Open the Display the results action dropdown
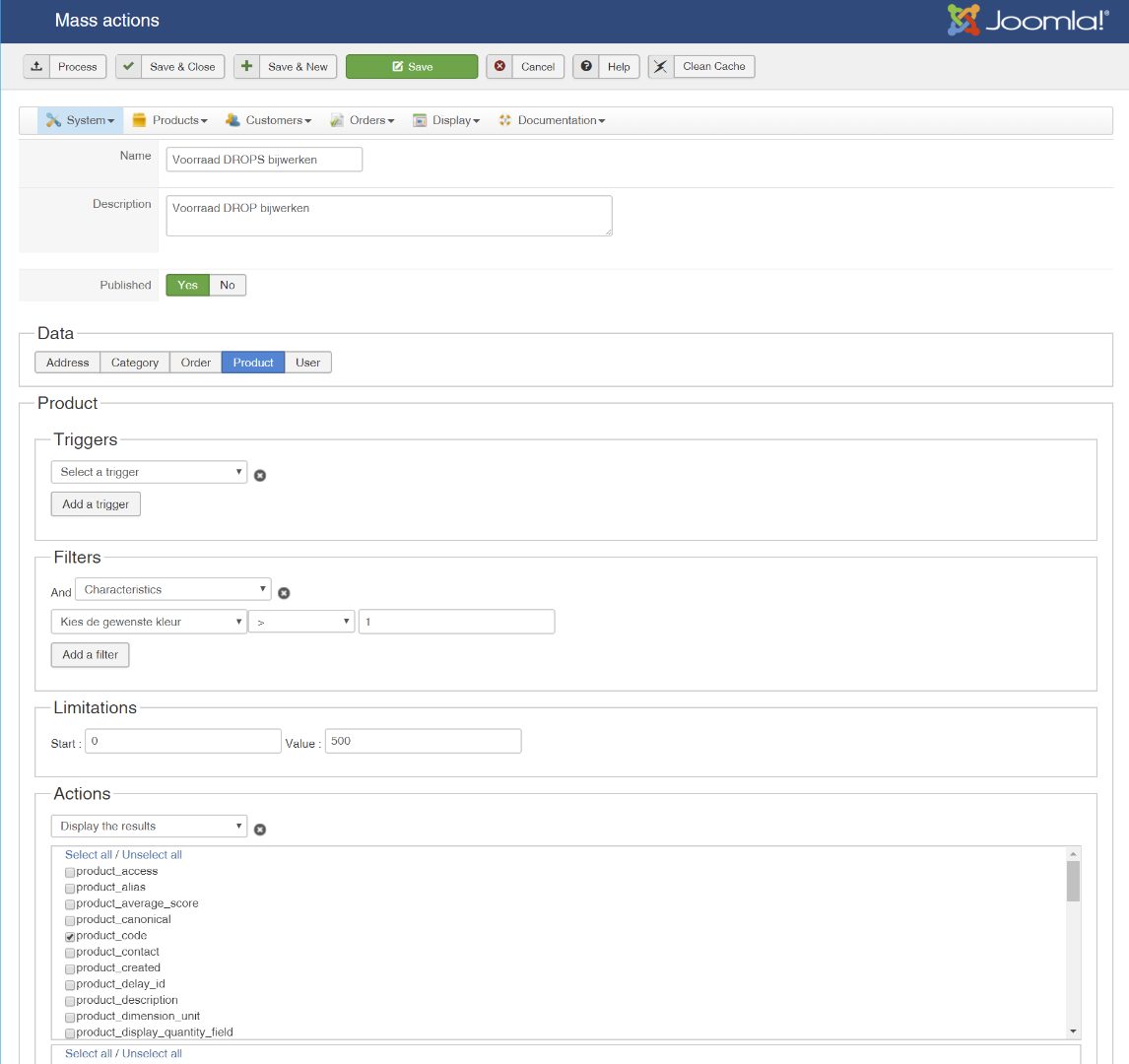1129x1064 pixels. point(149,827)
